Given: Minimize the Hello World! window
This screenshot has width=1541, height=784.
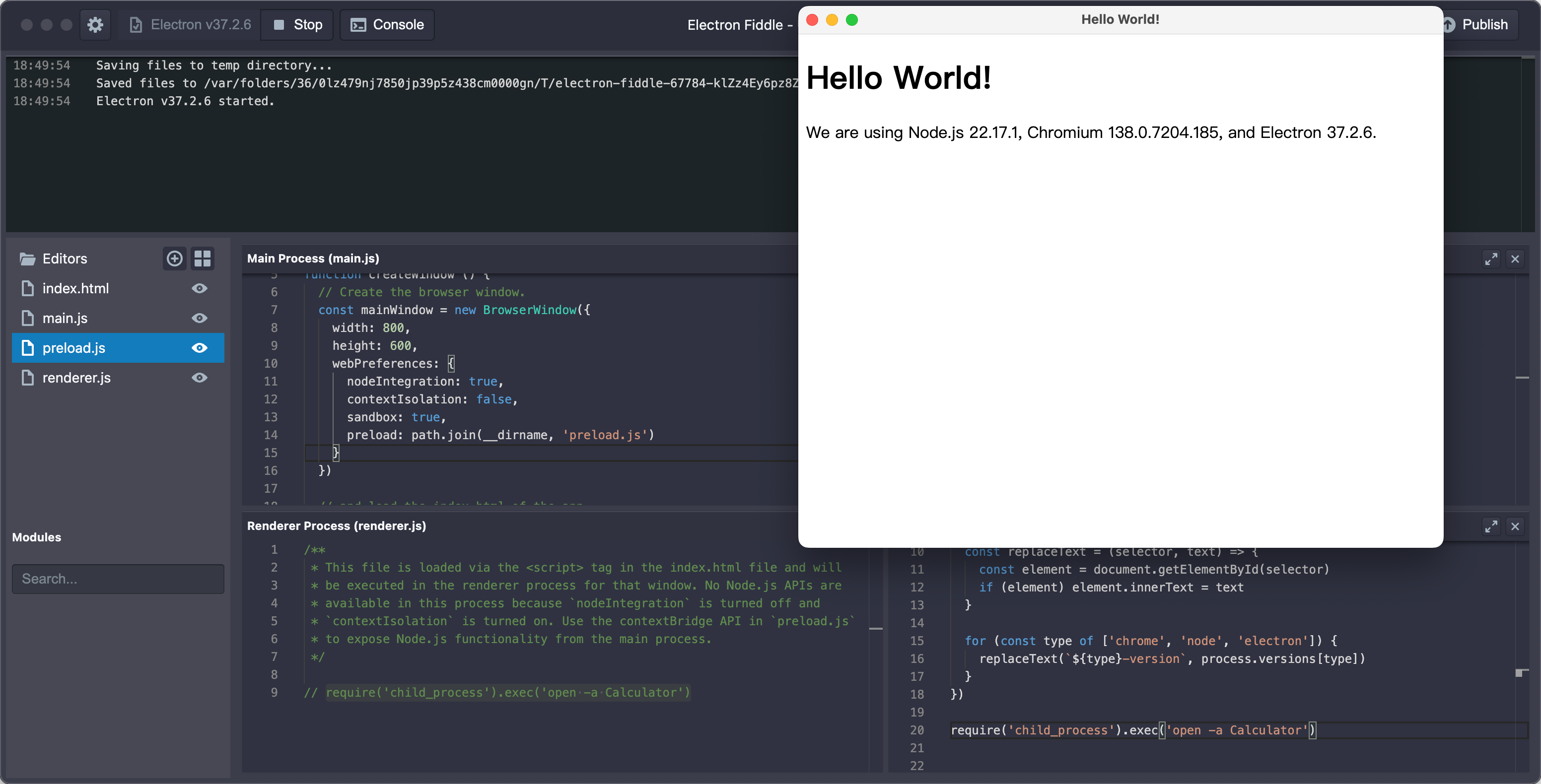Looking at the screenshot, I should 832,20.
